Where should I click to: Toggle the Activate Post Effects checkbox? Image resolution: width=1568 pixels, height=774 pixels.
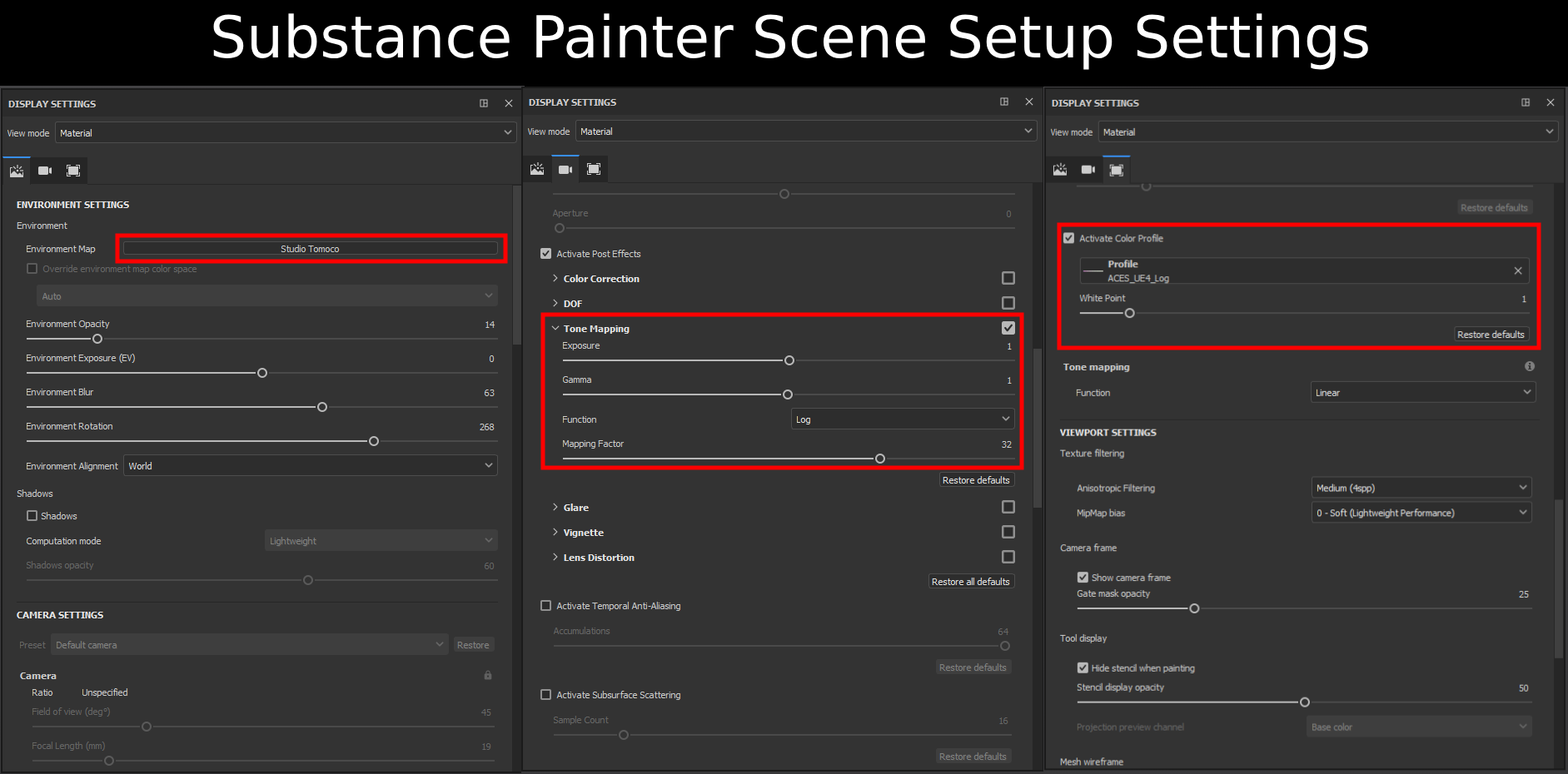click(x=545, y=253)
